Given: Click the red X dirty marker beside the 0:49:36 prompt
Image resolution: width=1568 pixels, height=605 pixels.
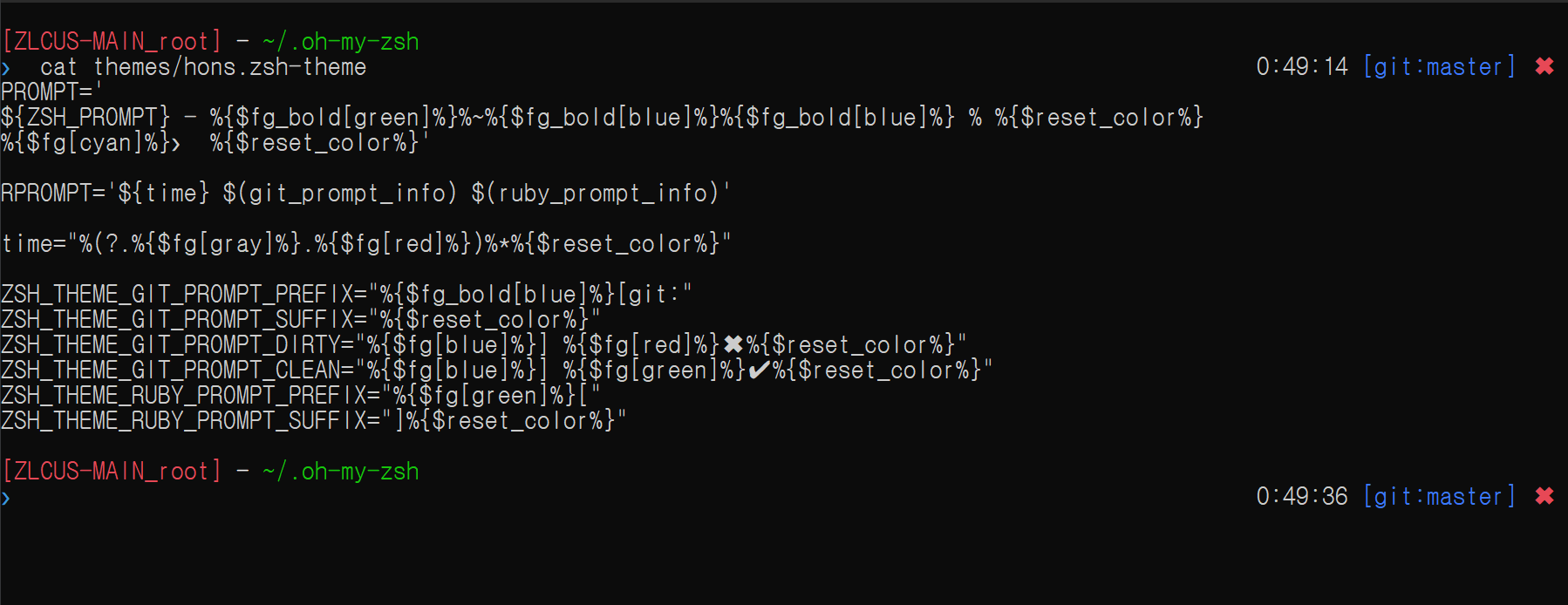Looking at the screenshot, I should [x=1544, y=496].
